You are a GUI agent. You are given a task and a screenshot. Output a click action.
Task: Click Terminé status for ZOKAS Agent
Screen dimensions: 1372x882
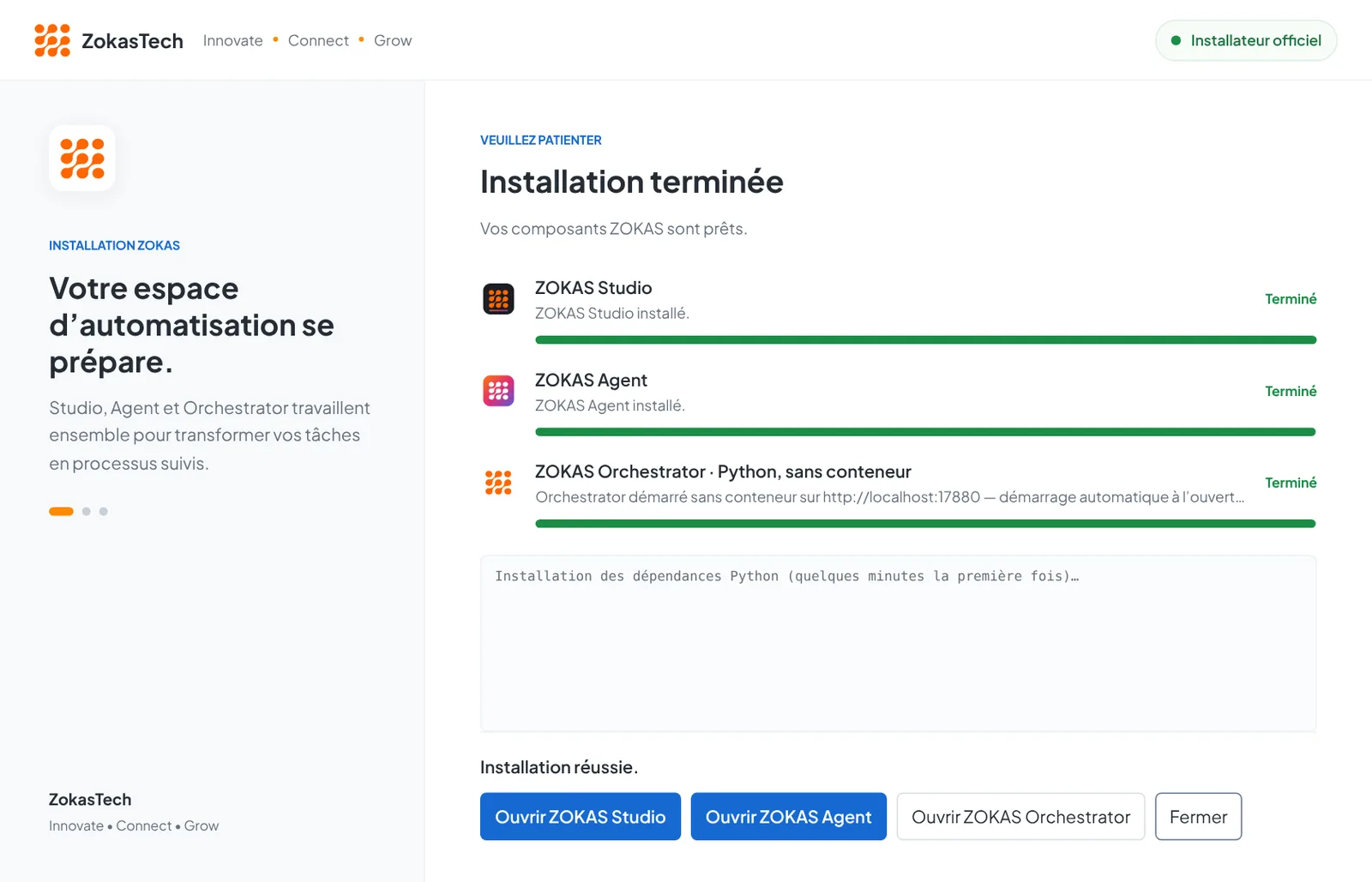(1291, 391)
